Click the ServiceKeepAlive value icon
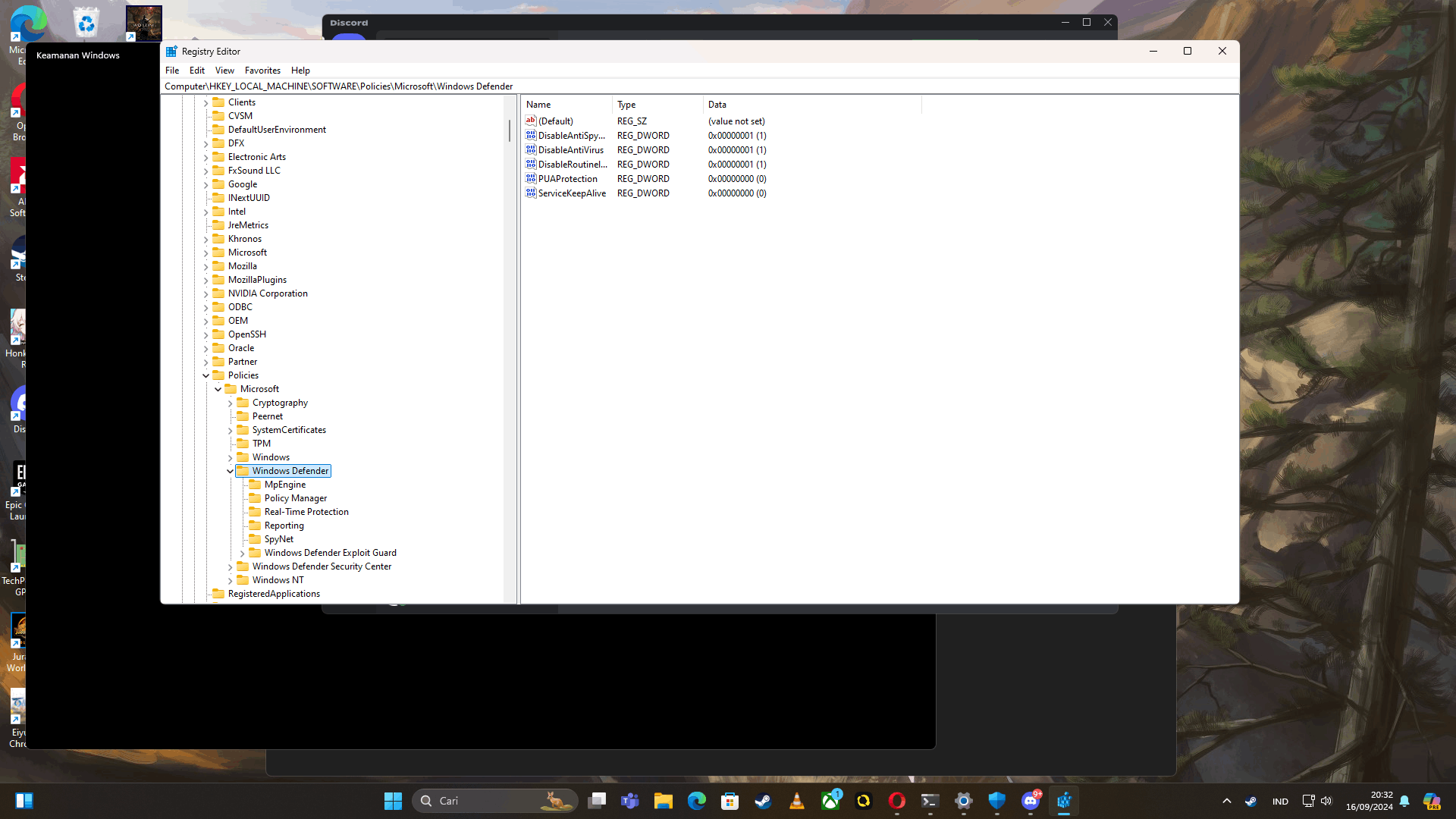Viewport: 1456px width, 819px height. (x=531, y=193)
